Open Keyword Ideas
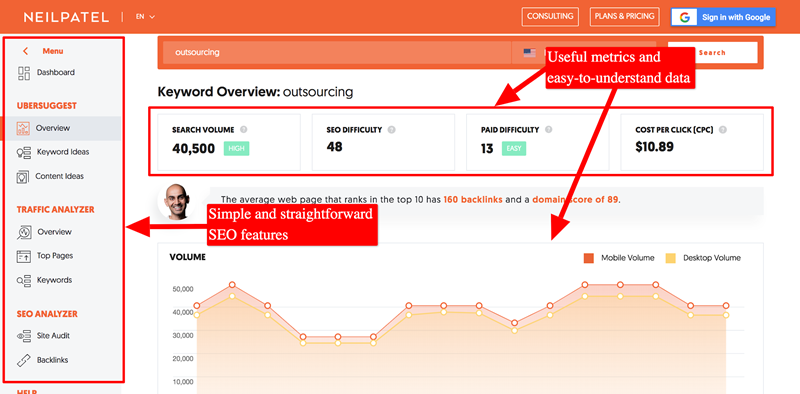Viewport: 800px width, 394px height. pyautogui.click(x=63, y=152)
